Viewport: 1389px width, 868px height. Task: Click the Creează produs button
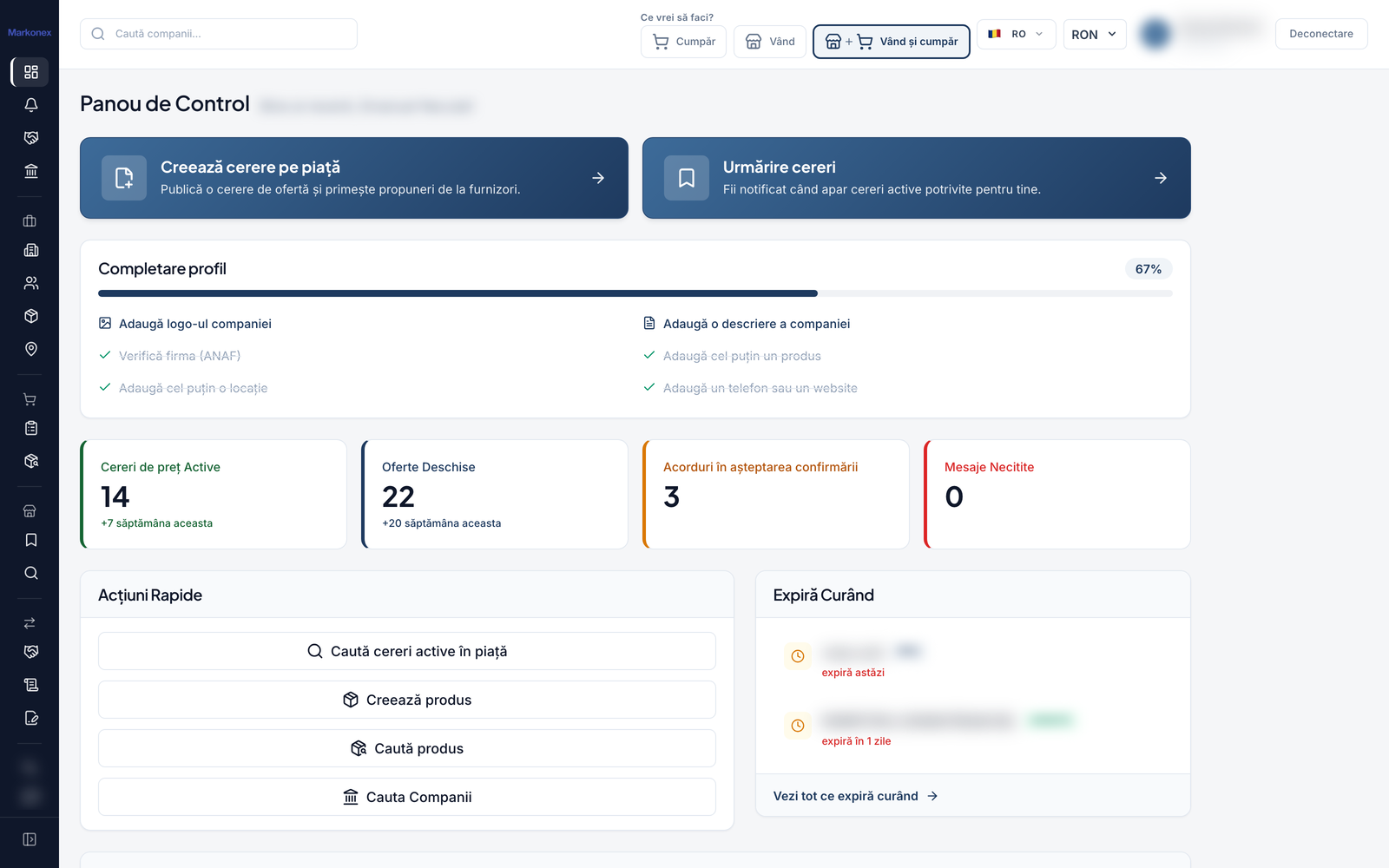(x=407, y=700)
